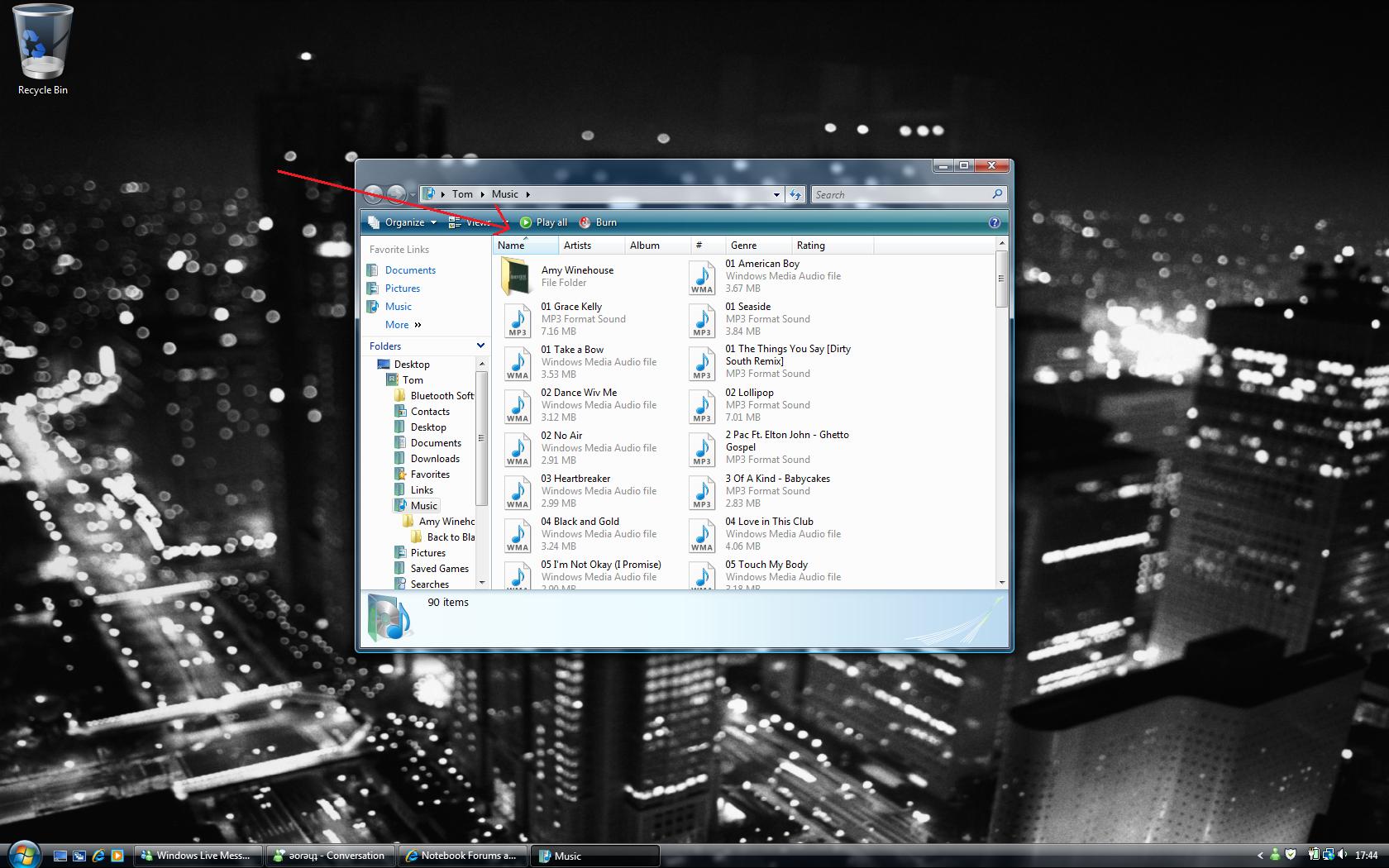1389x868 pixels.
Task: Select the 02 Lollipop MP3 icon
Action: [702, 405]
